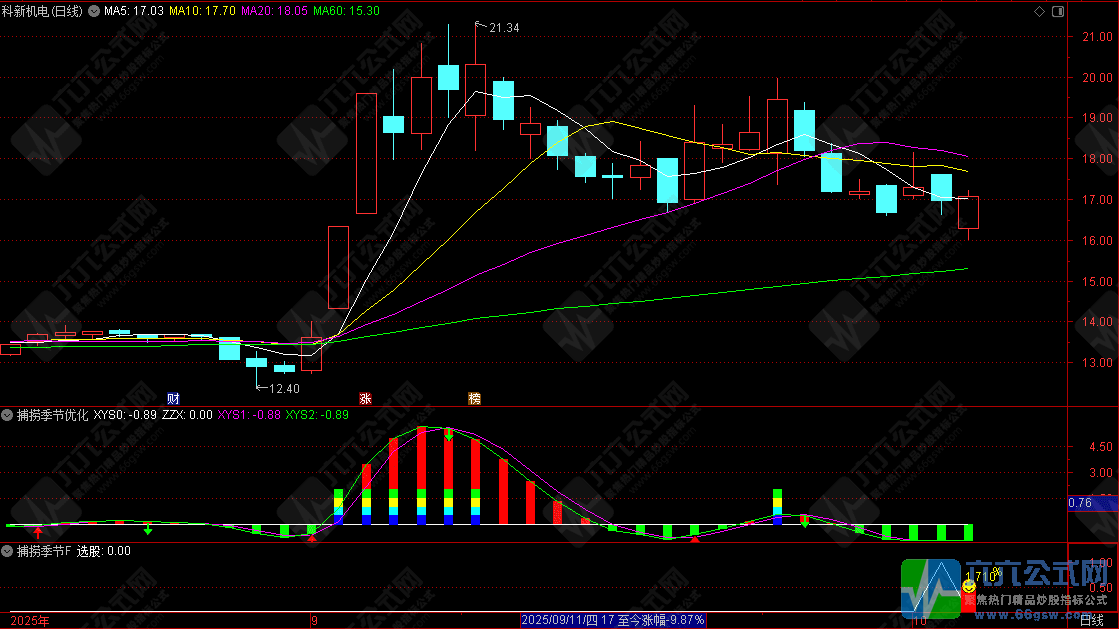Click the yellow smiley face icon
Screen dimensions: 1119x629
968,588
